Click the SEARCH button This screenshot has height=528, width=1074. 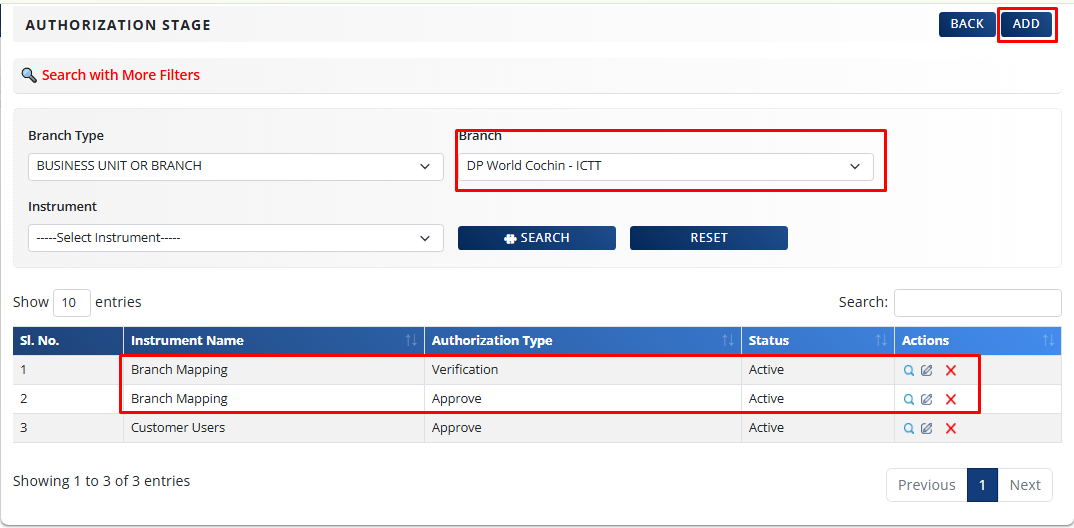pyautogui.click(x=537, y=238)
